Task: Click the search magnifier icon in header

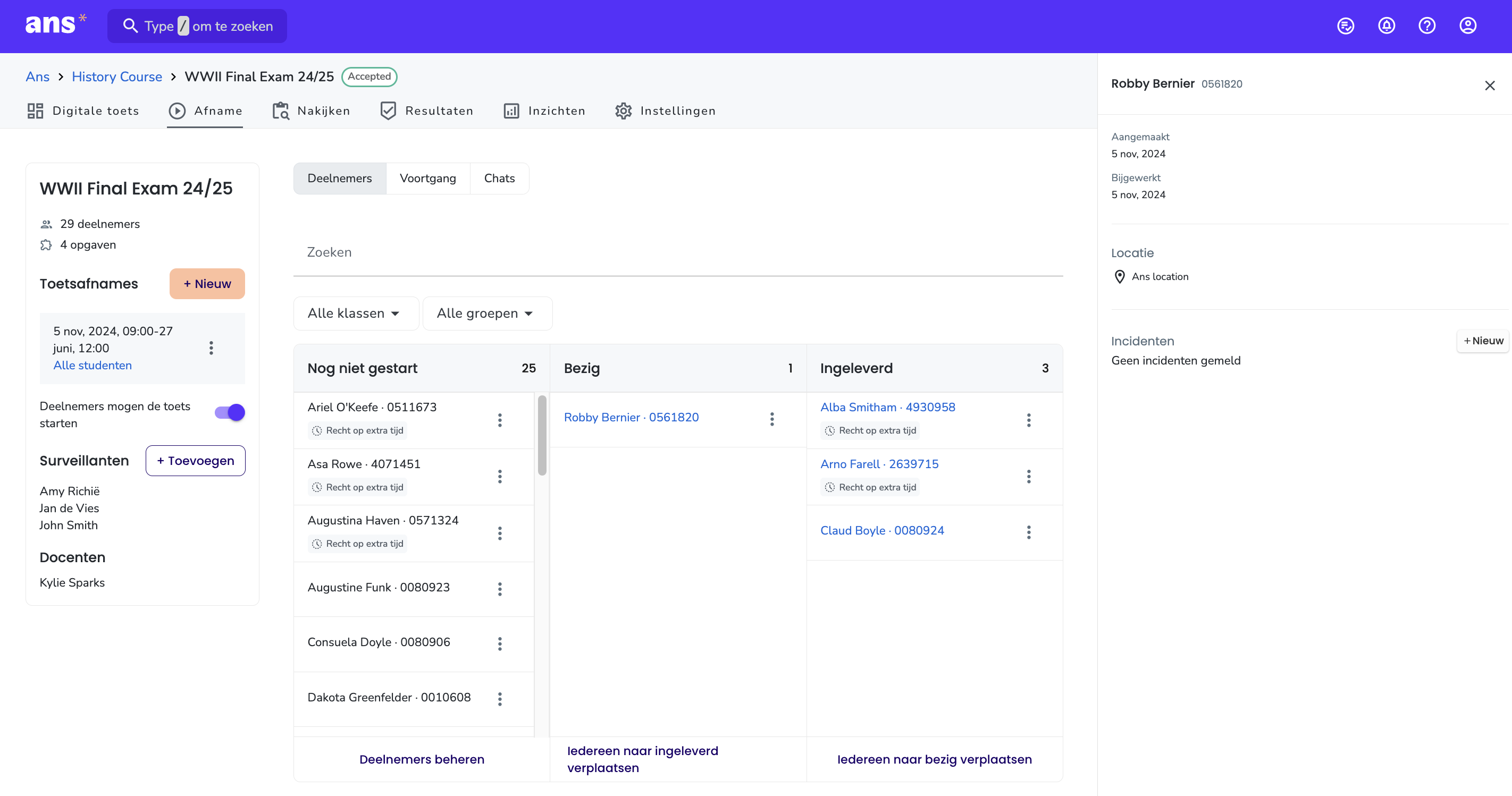Action: pyautogui.click(x=130, y=26)
